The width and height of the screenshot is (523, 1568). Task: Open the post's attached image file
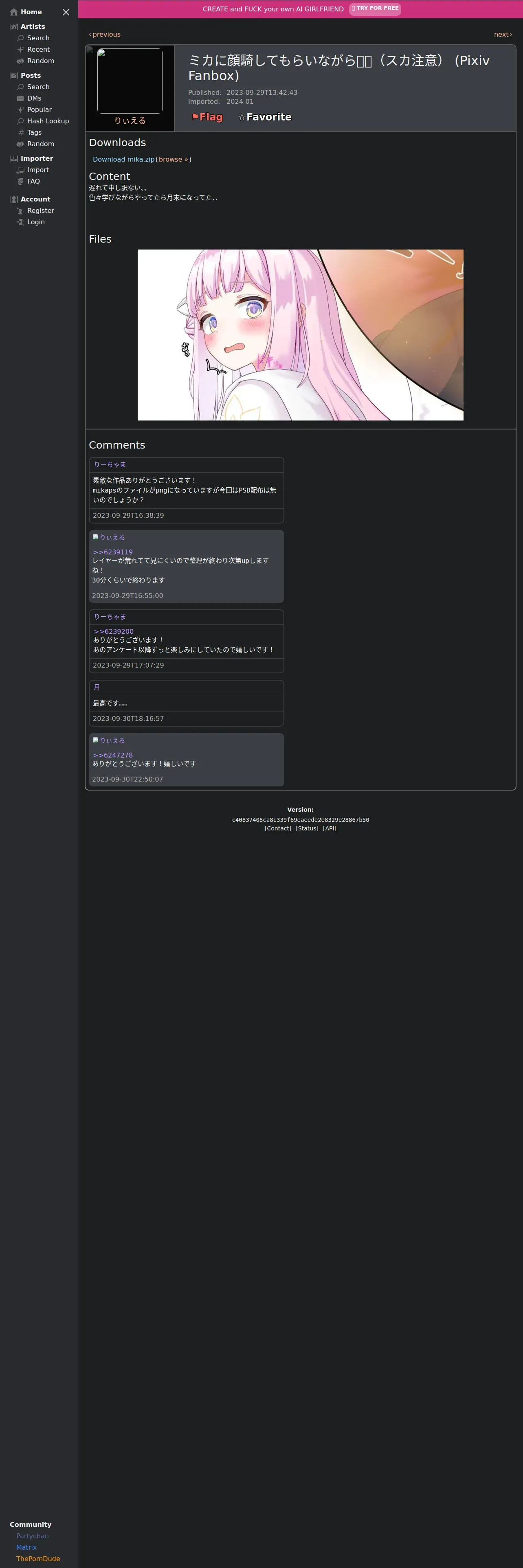(300, 335)
